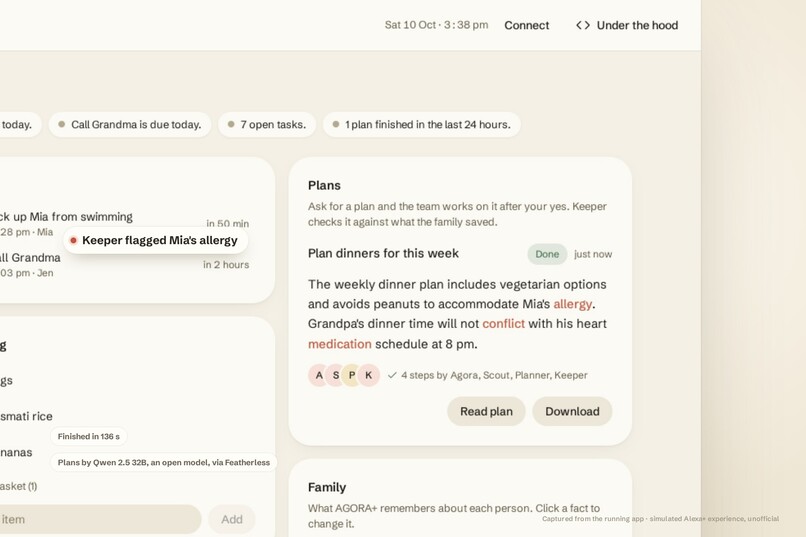The height and width of the screenshot is (537, 806).
Task: Open Under the hood panel
Action: point(627,25)
